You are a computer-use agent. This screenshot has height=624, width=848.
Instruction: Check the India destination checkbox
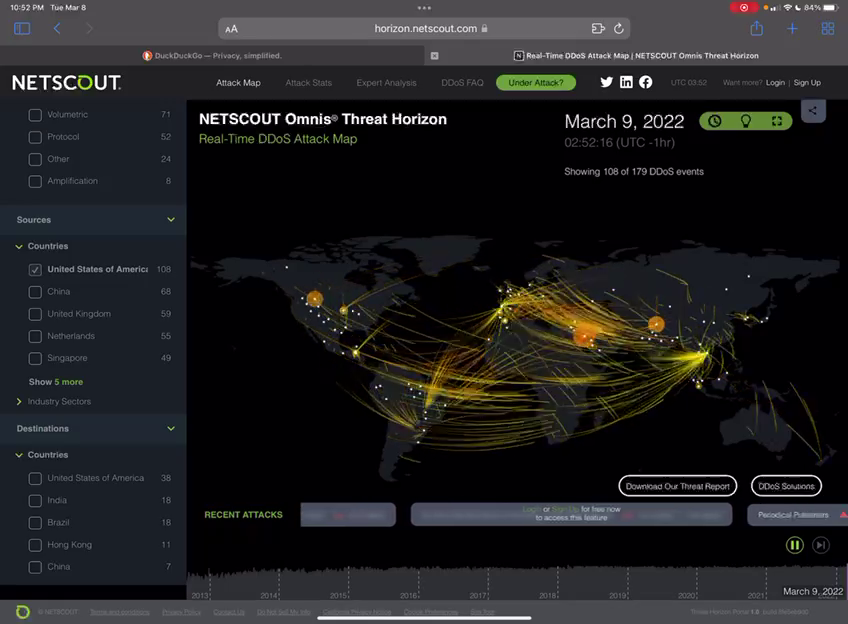pyautogui.click(x=35, y=500)
